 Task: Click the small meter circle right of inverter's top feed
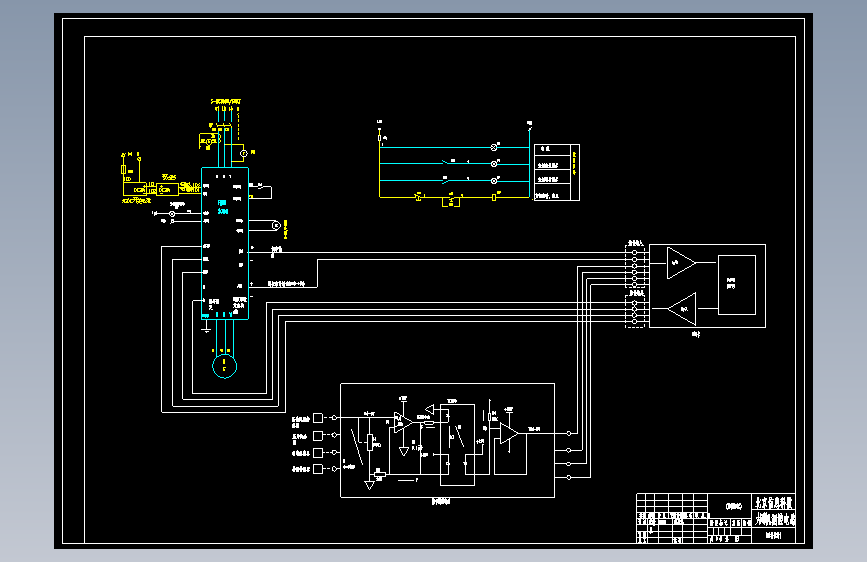(x=244, y=153)
